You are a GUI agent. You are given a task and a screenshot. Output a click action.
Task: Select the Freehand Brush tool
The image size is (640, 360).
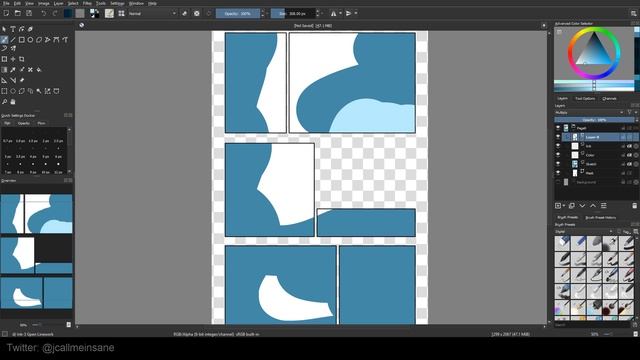tap(4, 40)
